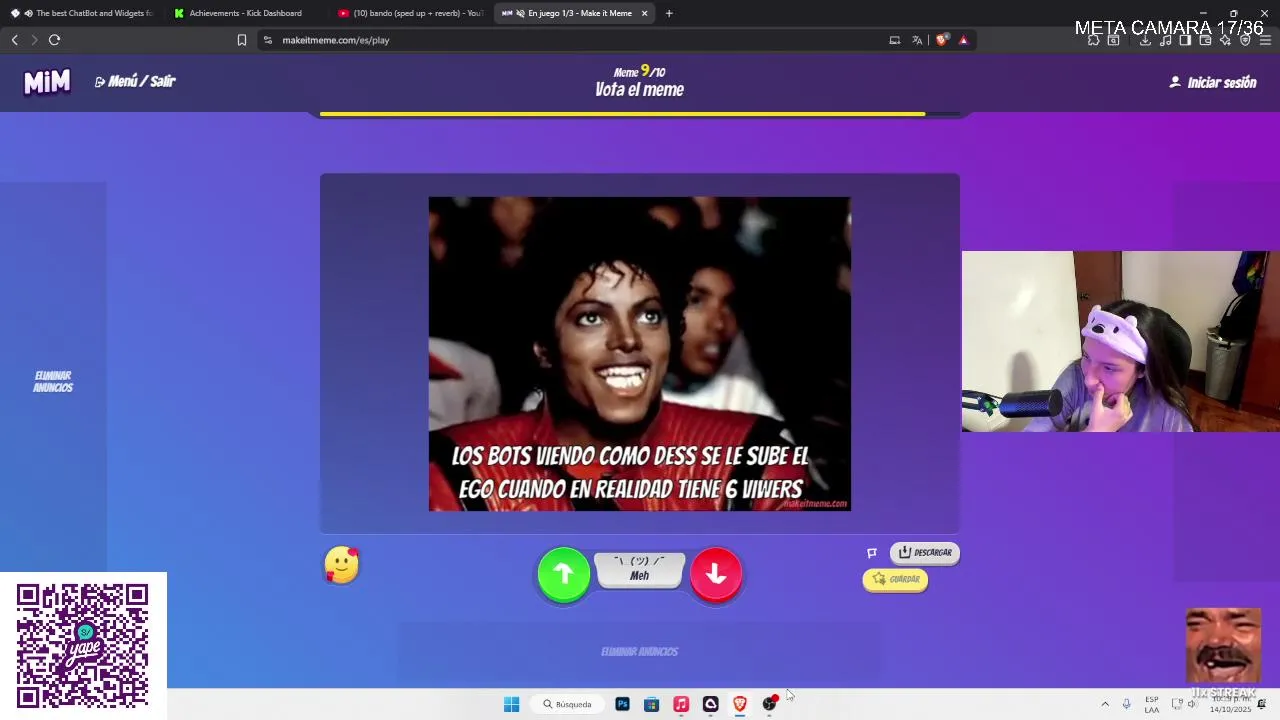Open the media control music note icon
Viewport: 1280px width, 720px height.
[x=1165, y=40]
